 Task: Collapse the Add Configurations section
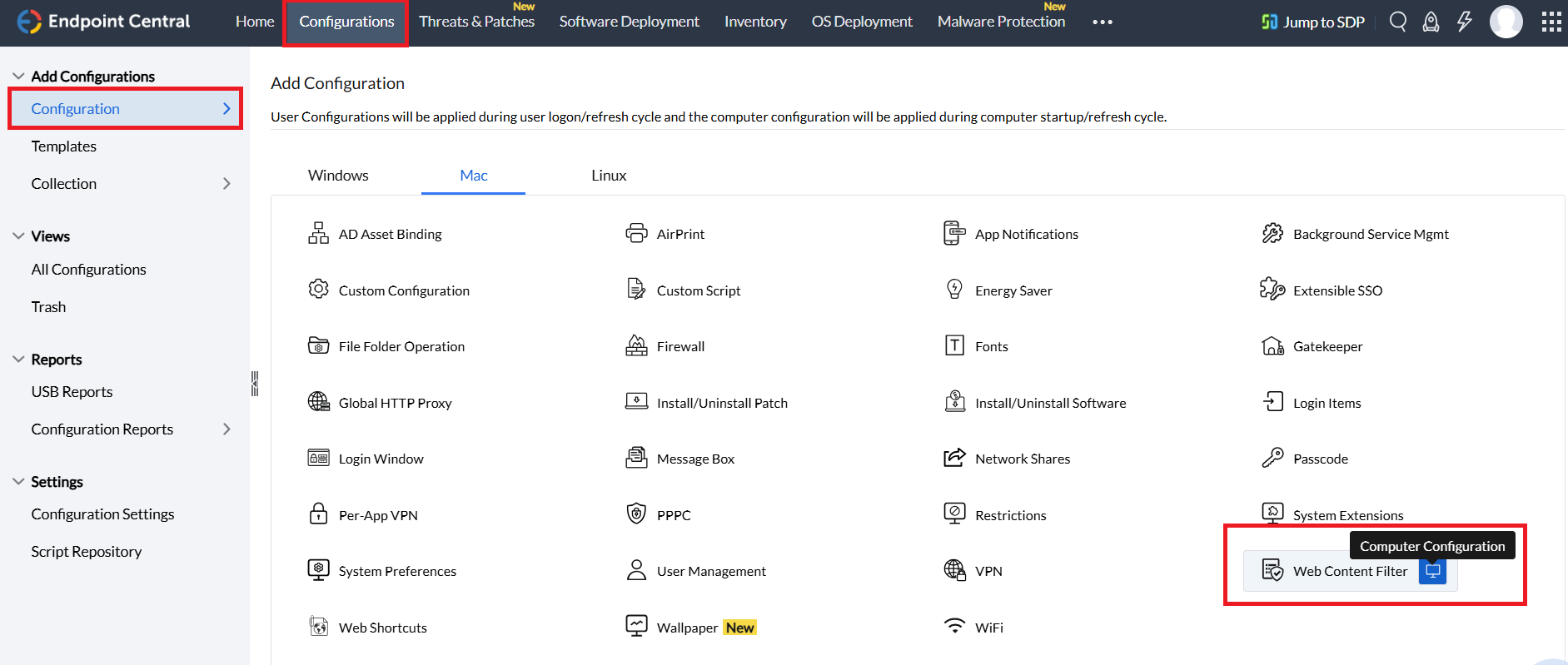(x=18, y=76)
